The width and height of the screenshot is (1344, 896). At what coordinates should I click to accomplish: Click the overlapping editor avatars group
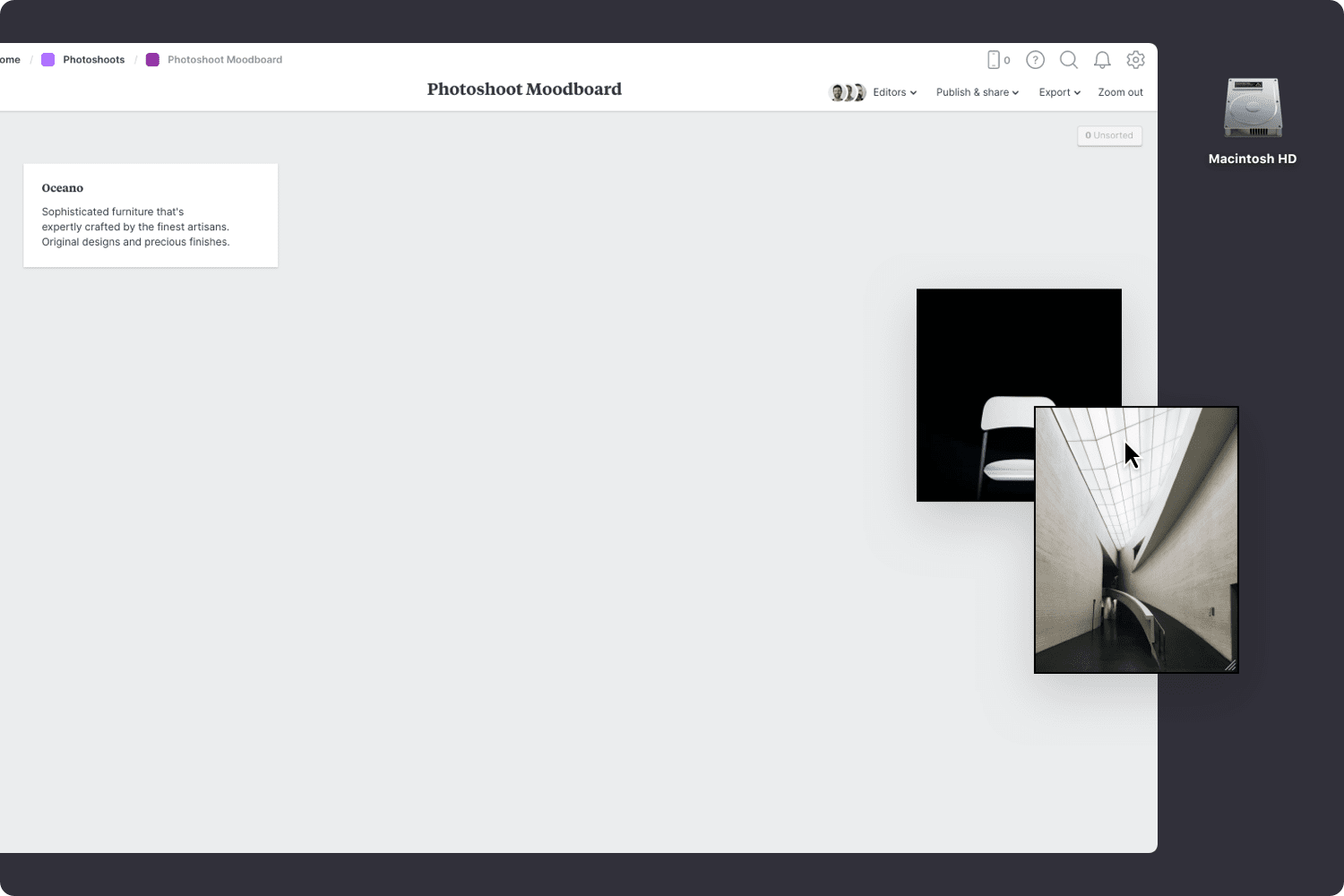847,91
